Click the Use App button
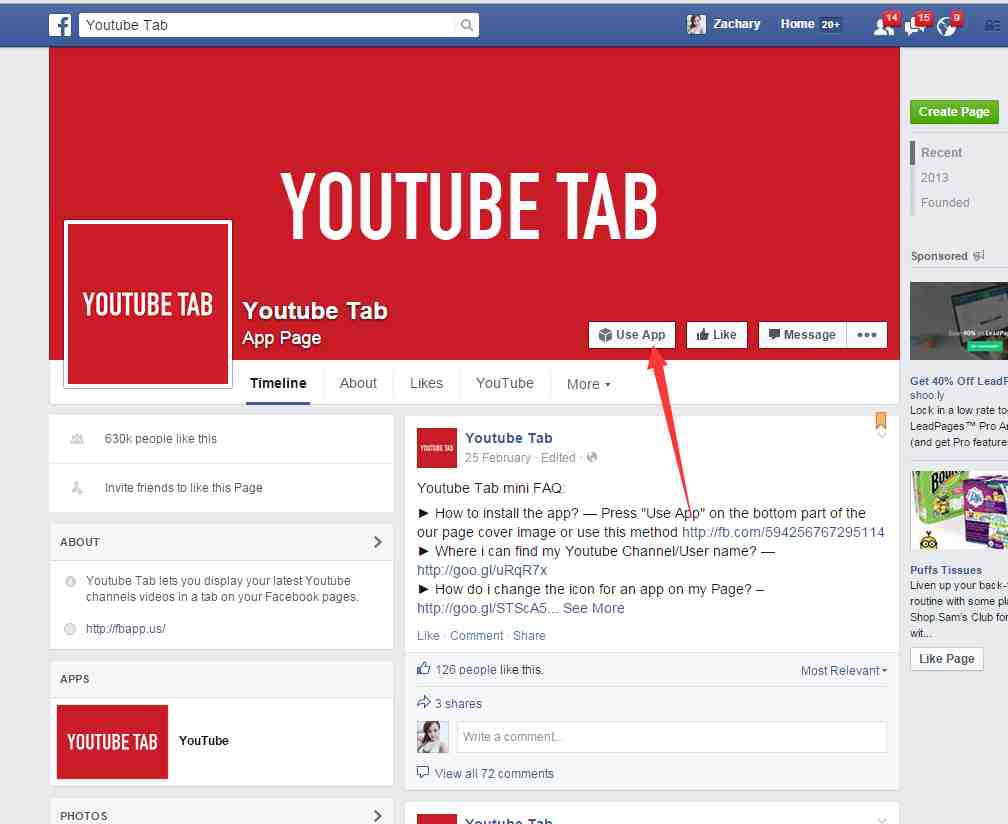Viewport: 1008px width, 824px height. click(632, 335)
